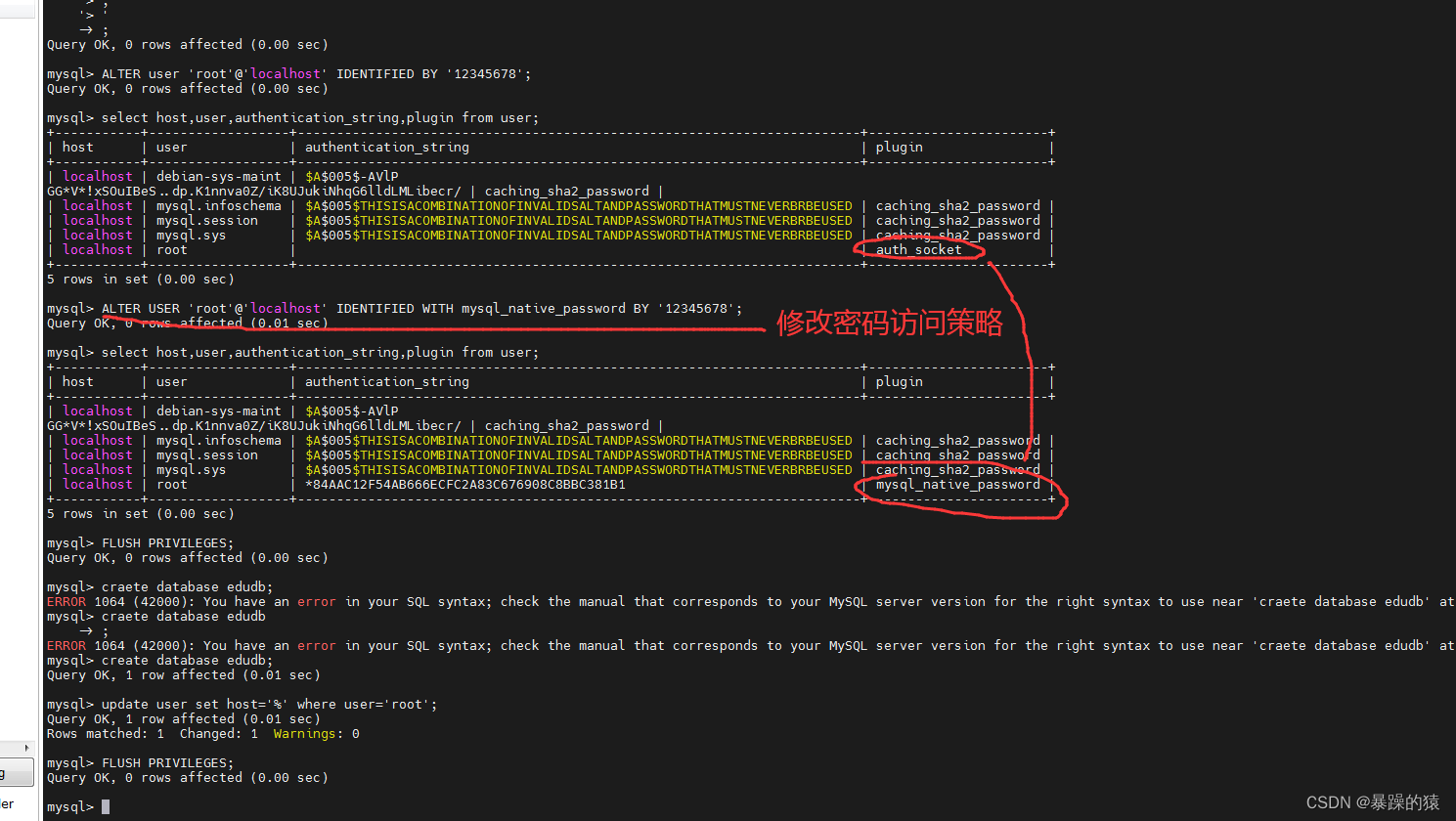1456x821 pixels.
Task: Click 'debian-sys-maint' user in the first result table
Action: point(219,177)
